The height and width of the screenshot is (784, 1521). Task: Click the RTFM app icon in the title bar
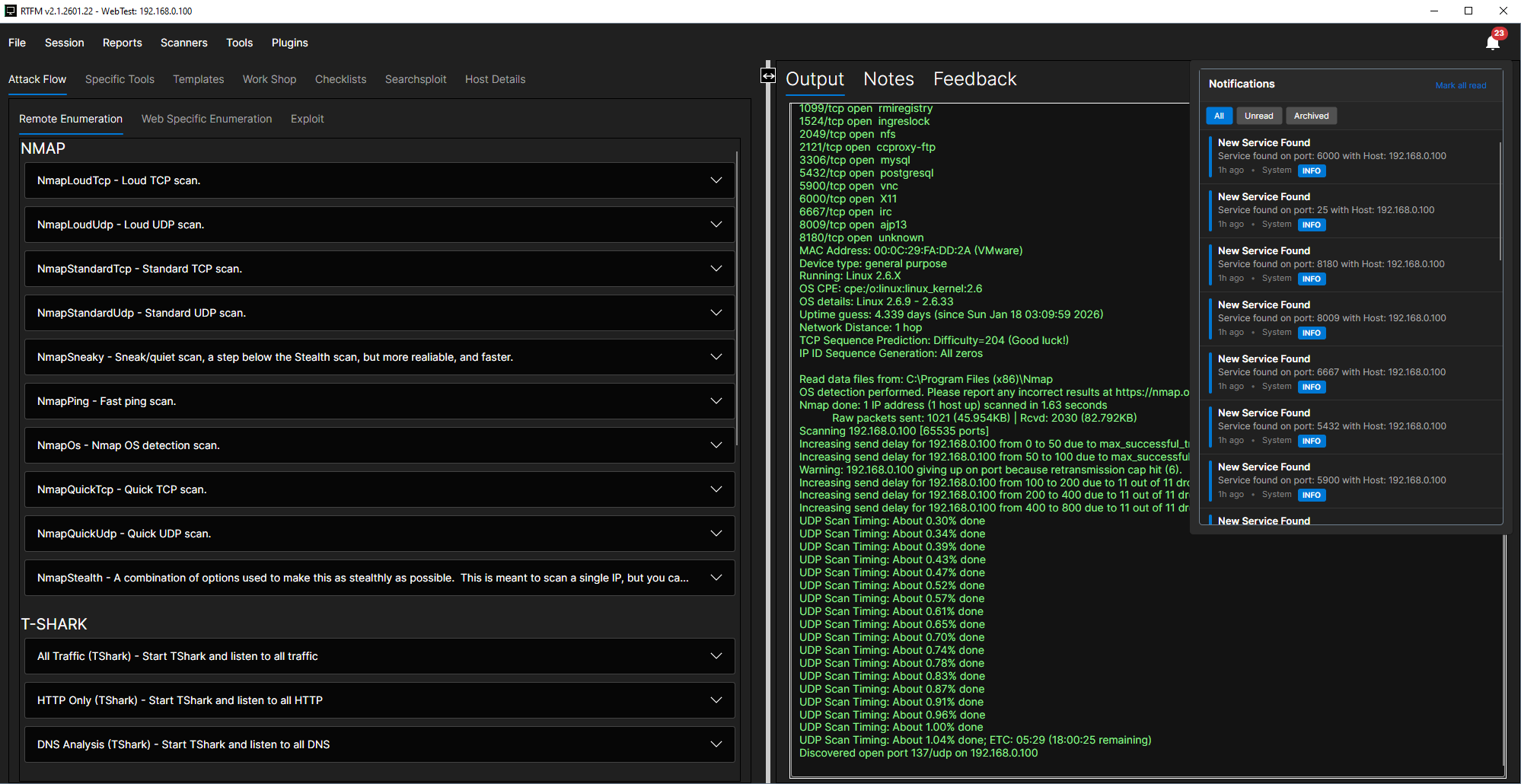(11, 11)
